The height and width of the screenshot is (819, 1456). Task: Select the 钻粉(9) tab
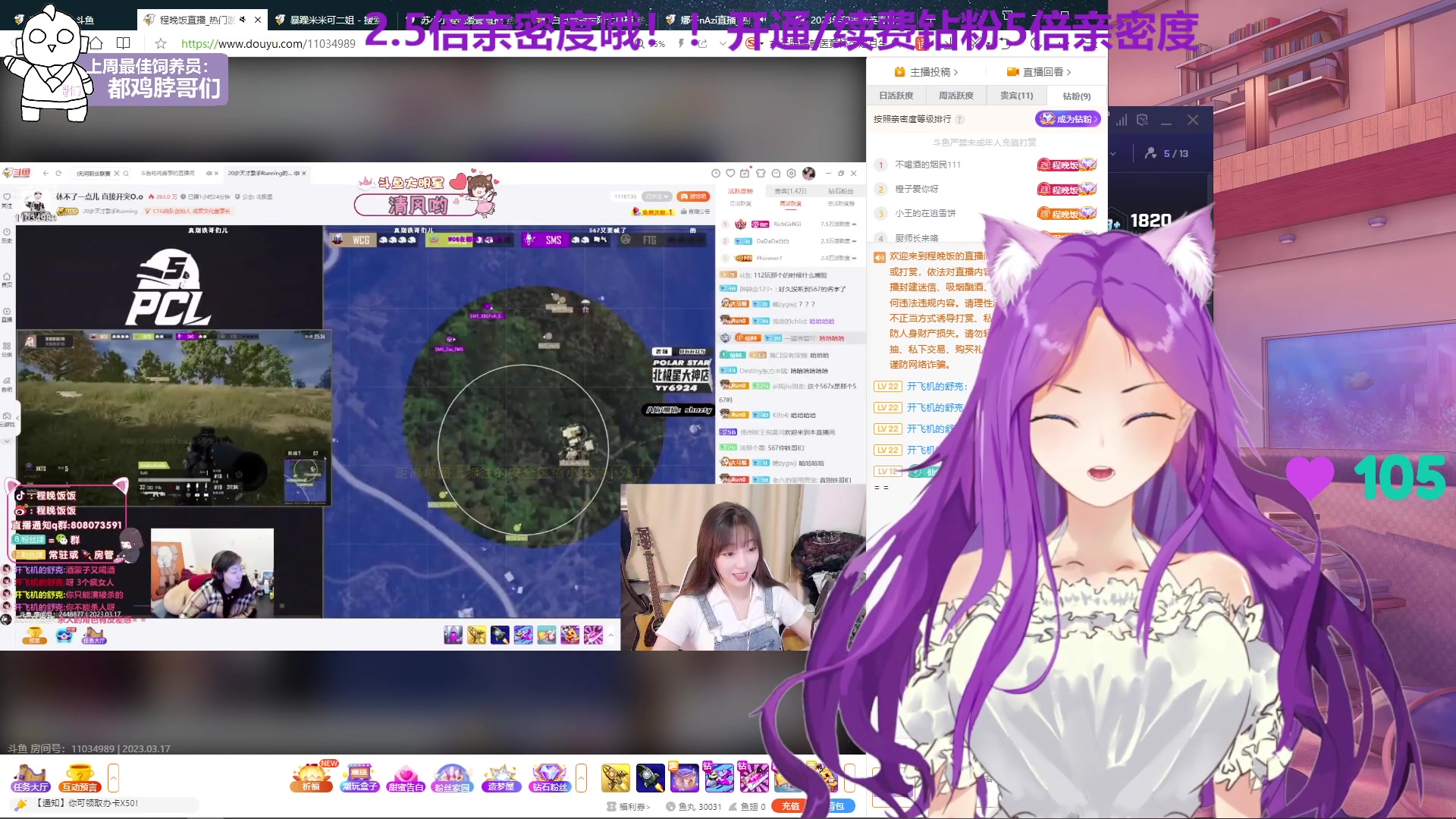coord(1077,96)
